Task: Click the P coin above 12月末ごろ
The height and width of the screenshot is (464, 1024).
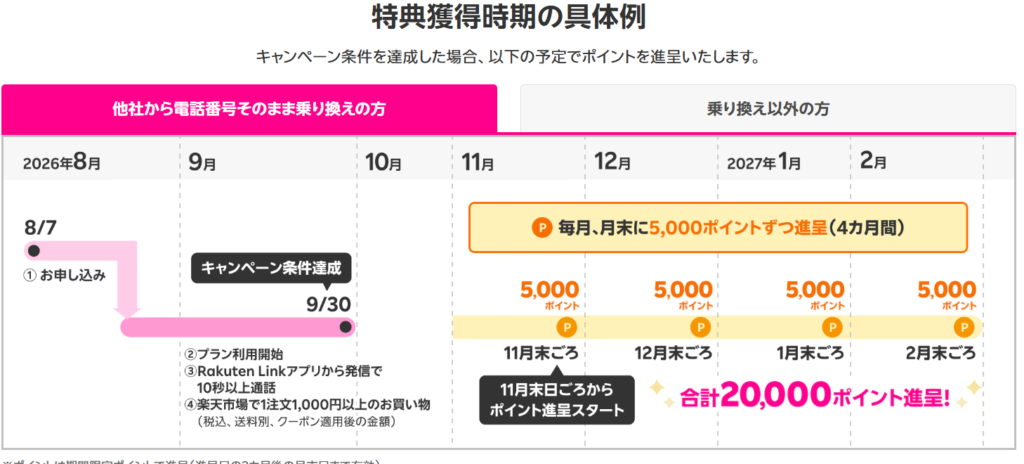Action: point(699,327)
